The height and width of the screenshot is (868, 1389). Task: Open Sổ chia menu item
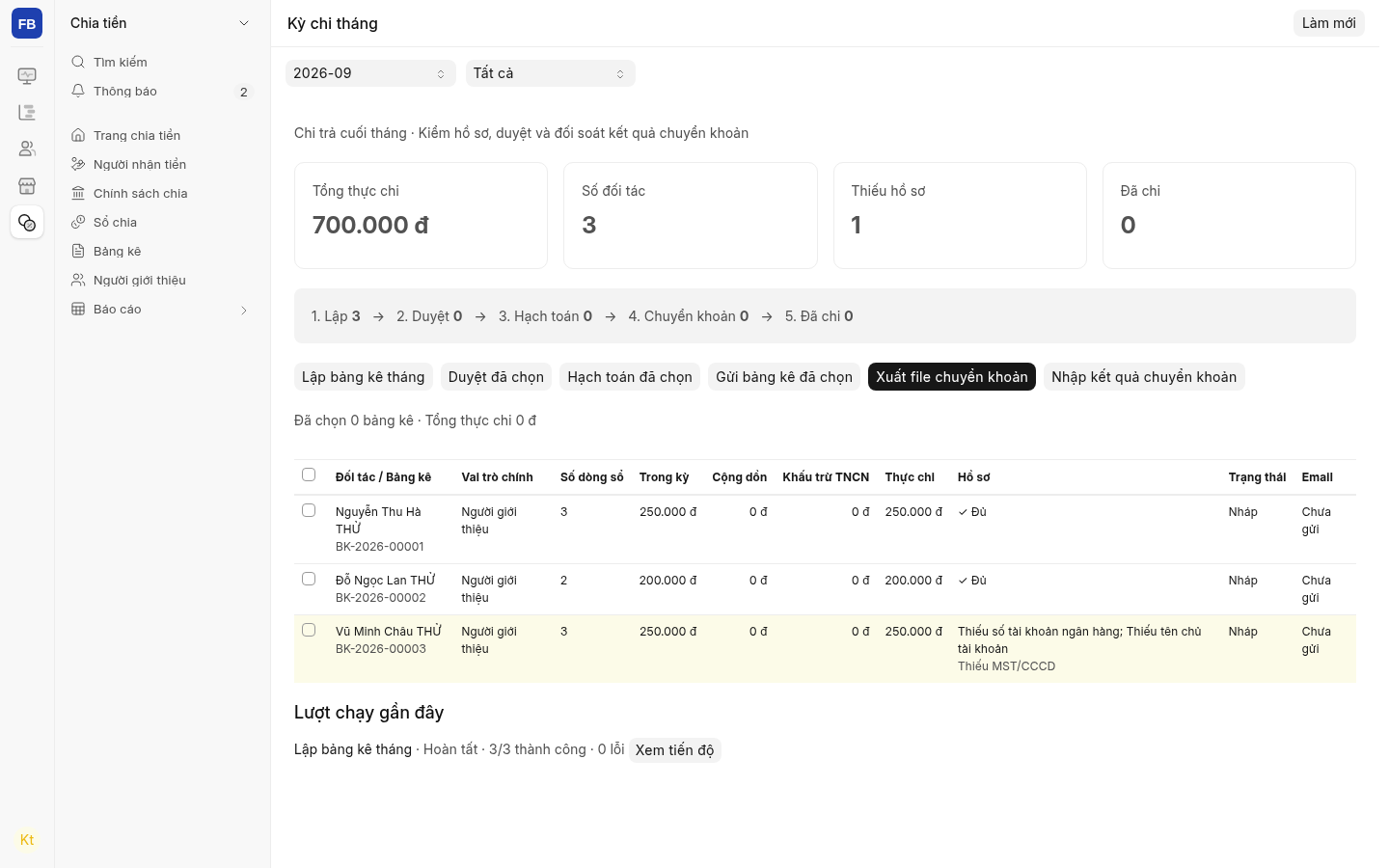[x=162, y=222]
